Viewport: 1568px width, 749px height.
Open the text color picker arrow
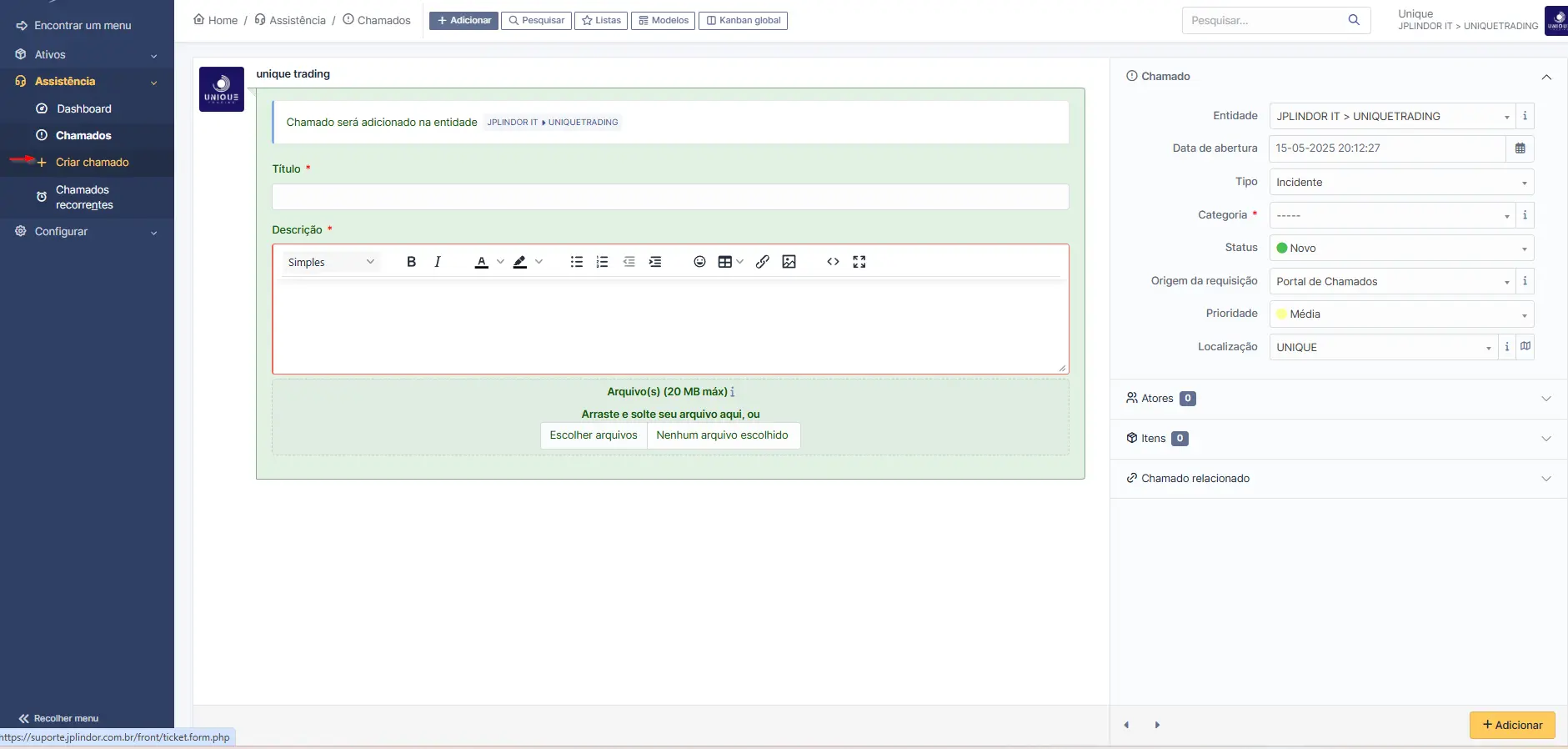pyautogui.click(x=500, y=262)
